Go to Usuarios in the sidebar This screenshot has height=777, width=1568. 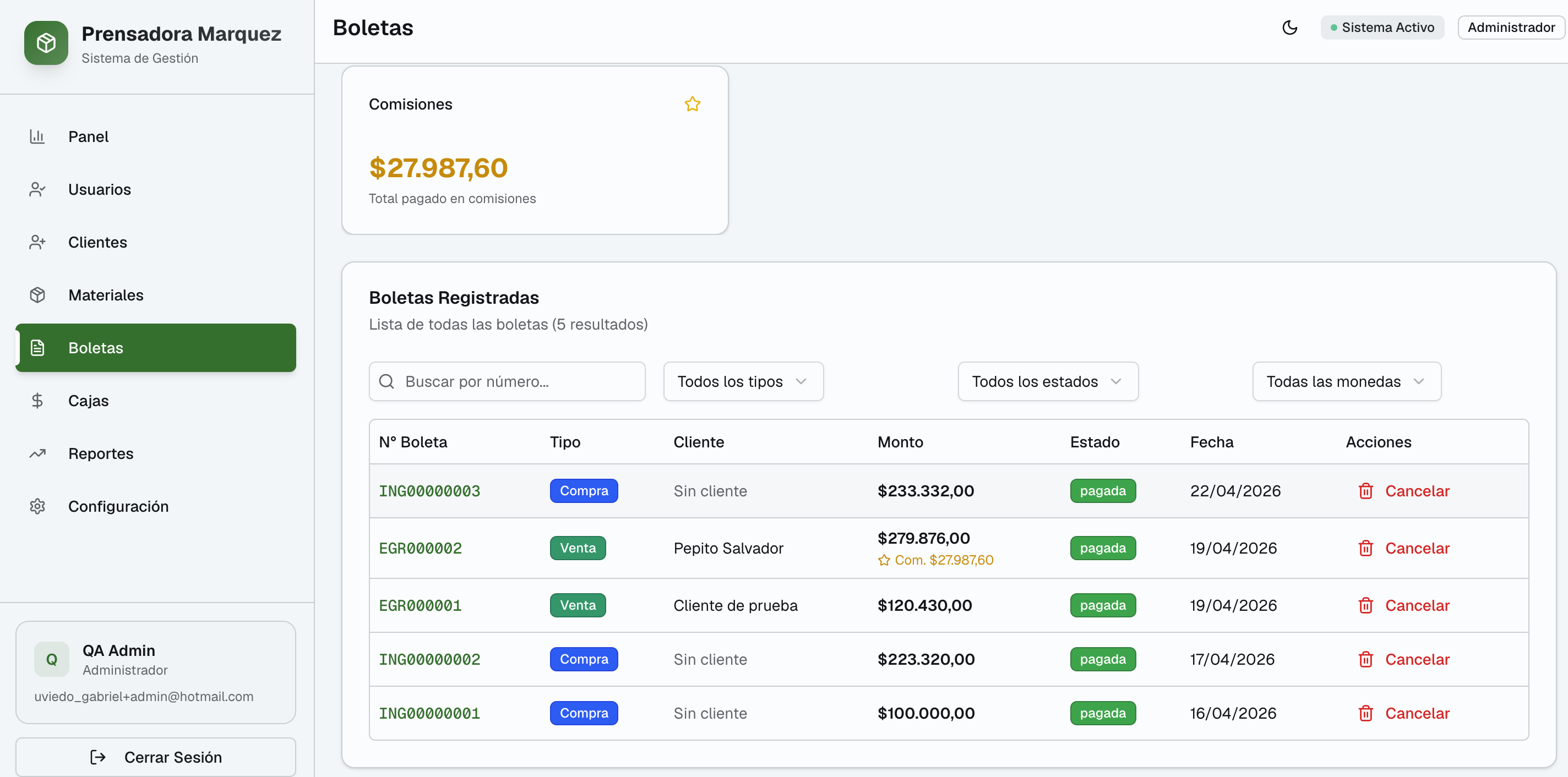tap(99, 189)
